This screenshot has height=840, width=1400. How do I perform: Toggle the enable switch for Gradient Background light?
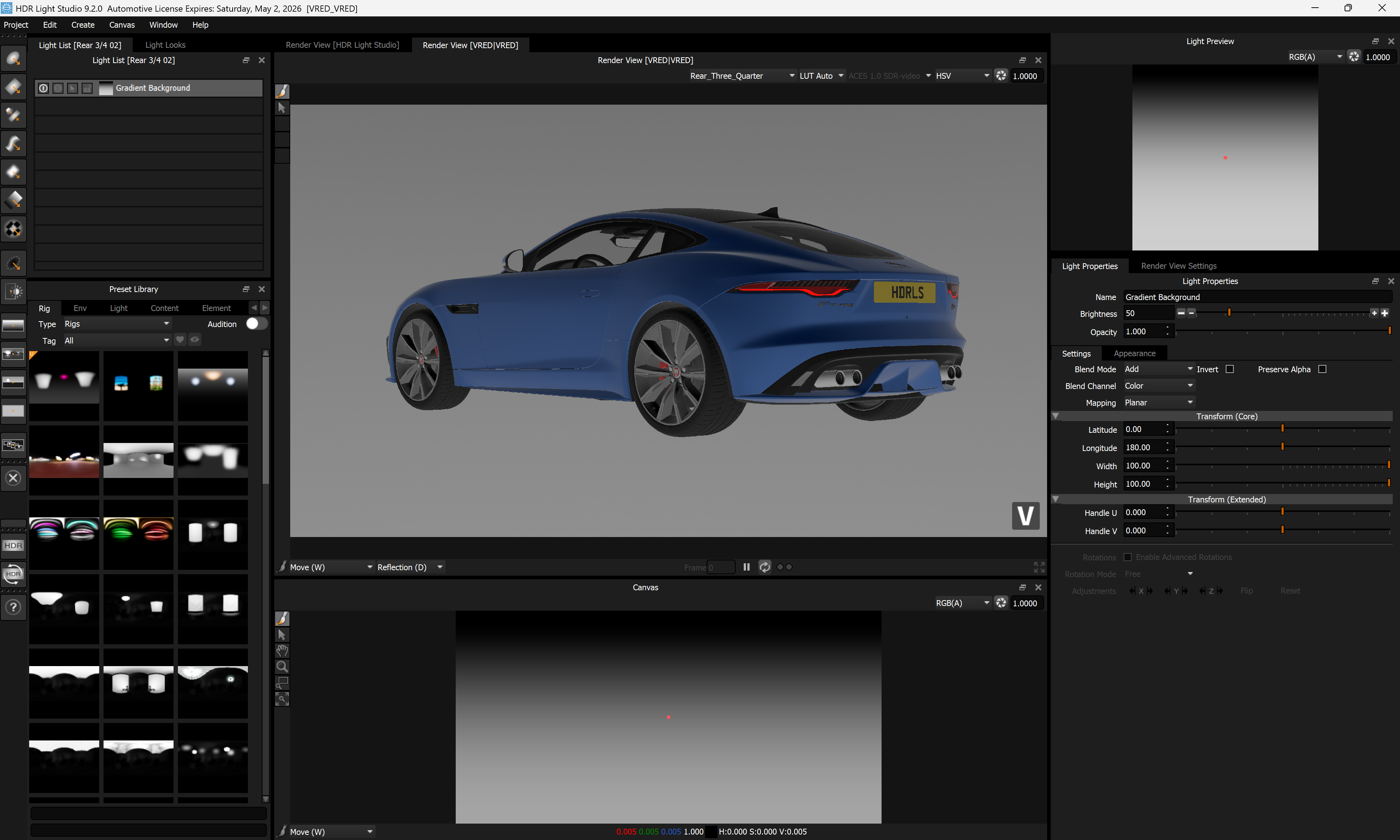tap(44, 88)
